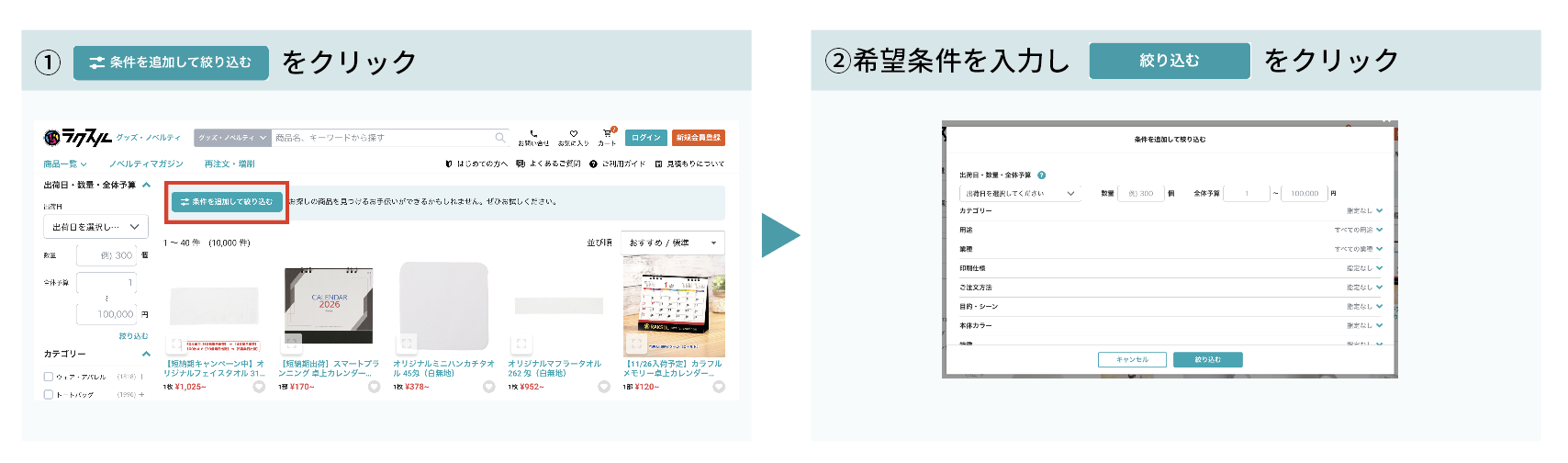Click the enlarge icon on the 2026 calendar thumbnail
Screen dimensions: 1568x463
[292, 344]
